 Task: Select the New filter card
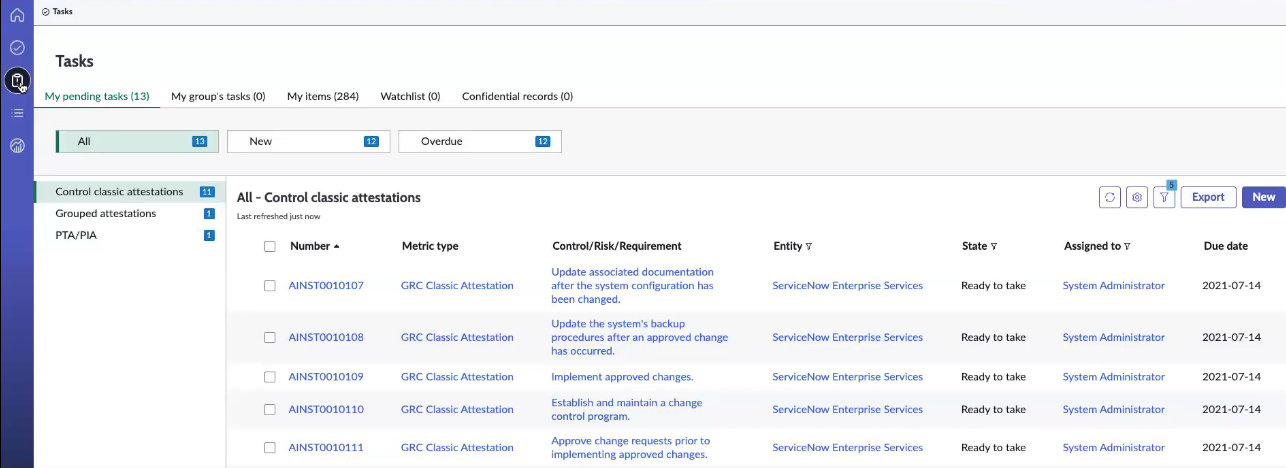coord(308,141)
